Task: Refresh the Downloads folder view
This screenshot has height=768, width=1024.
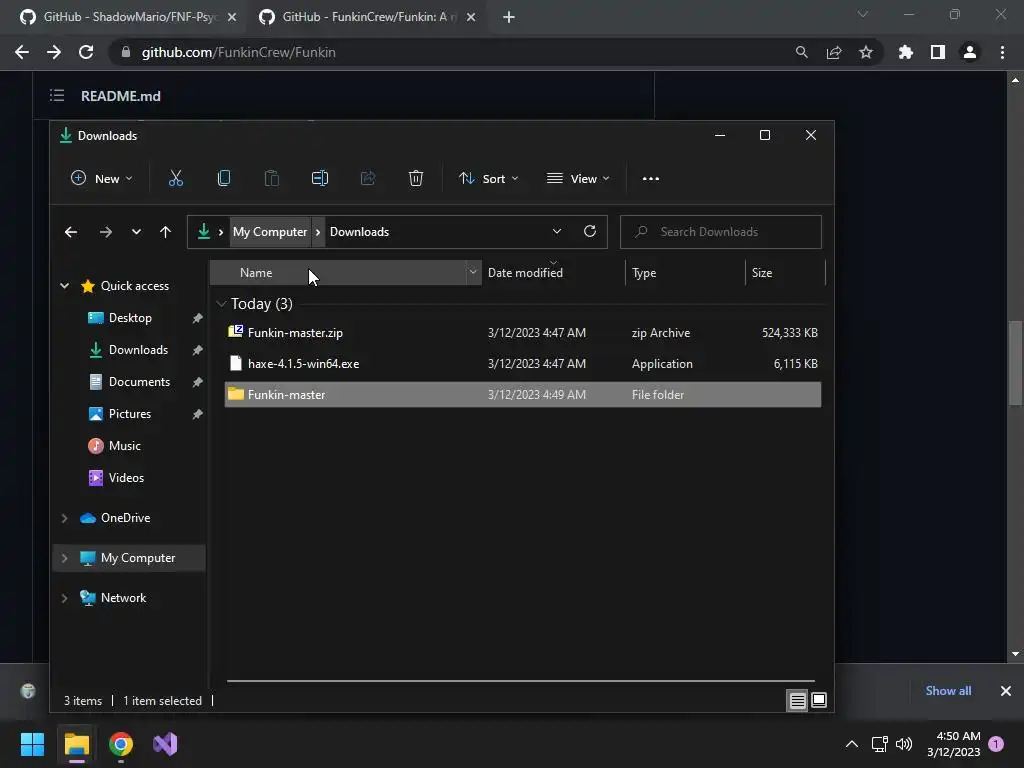Action: (x=590, y=231)
